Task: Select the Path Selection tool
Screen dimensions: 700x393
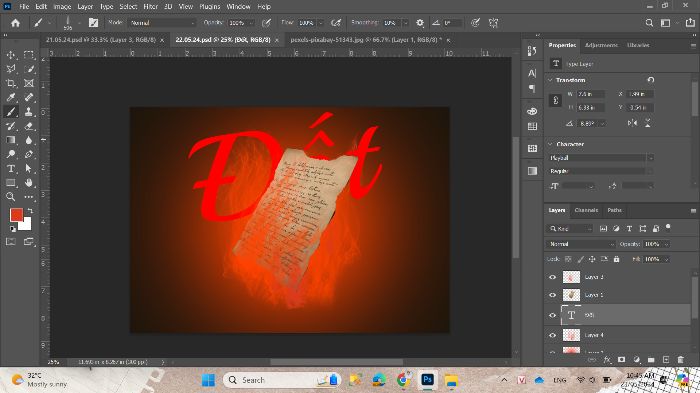Action: click(x=29, y=168)
